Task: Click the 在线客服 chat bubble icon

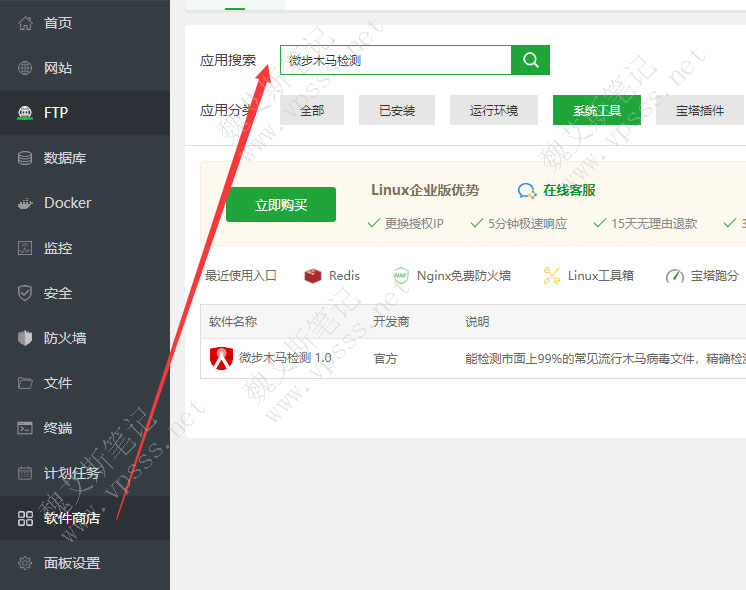Action: click(x=527, y=190)
